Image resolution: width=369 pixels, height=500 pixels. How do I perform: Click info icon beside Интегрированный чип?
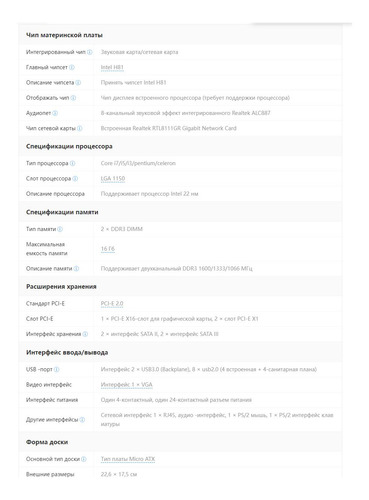pos(90,52)
